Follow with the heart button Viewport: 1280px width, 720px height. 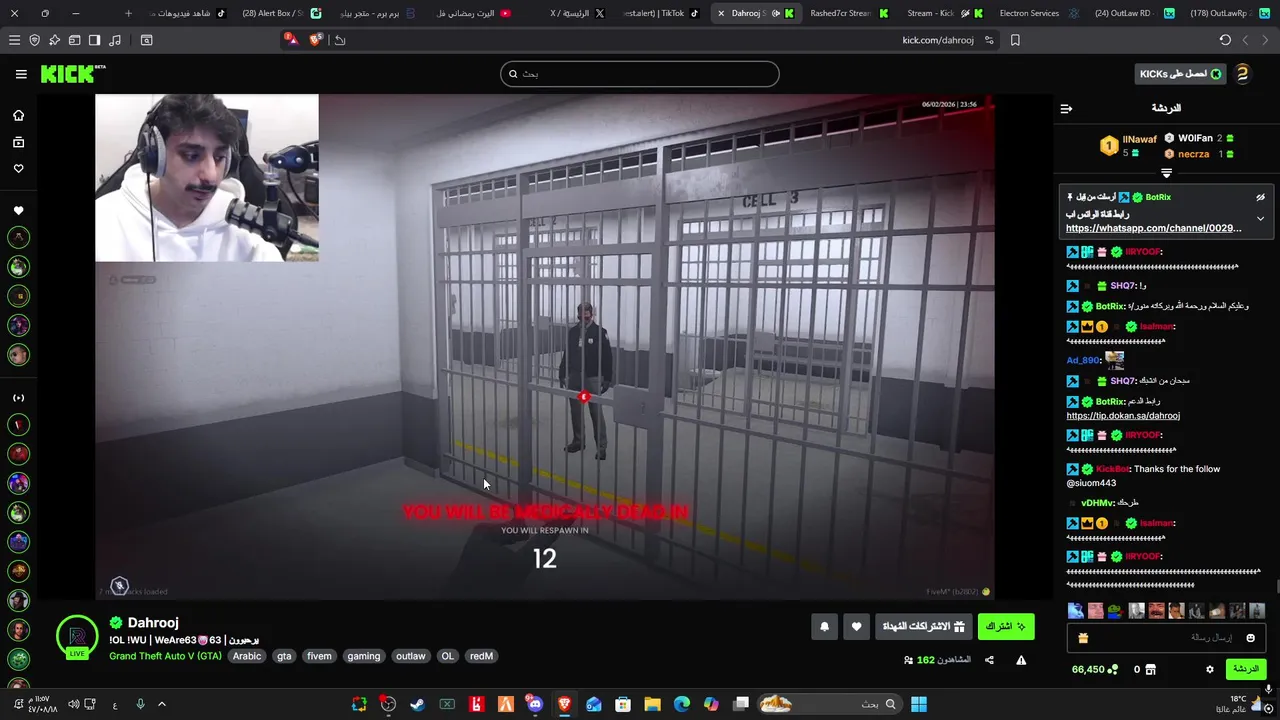[856, 627]
